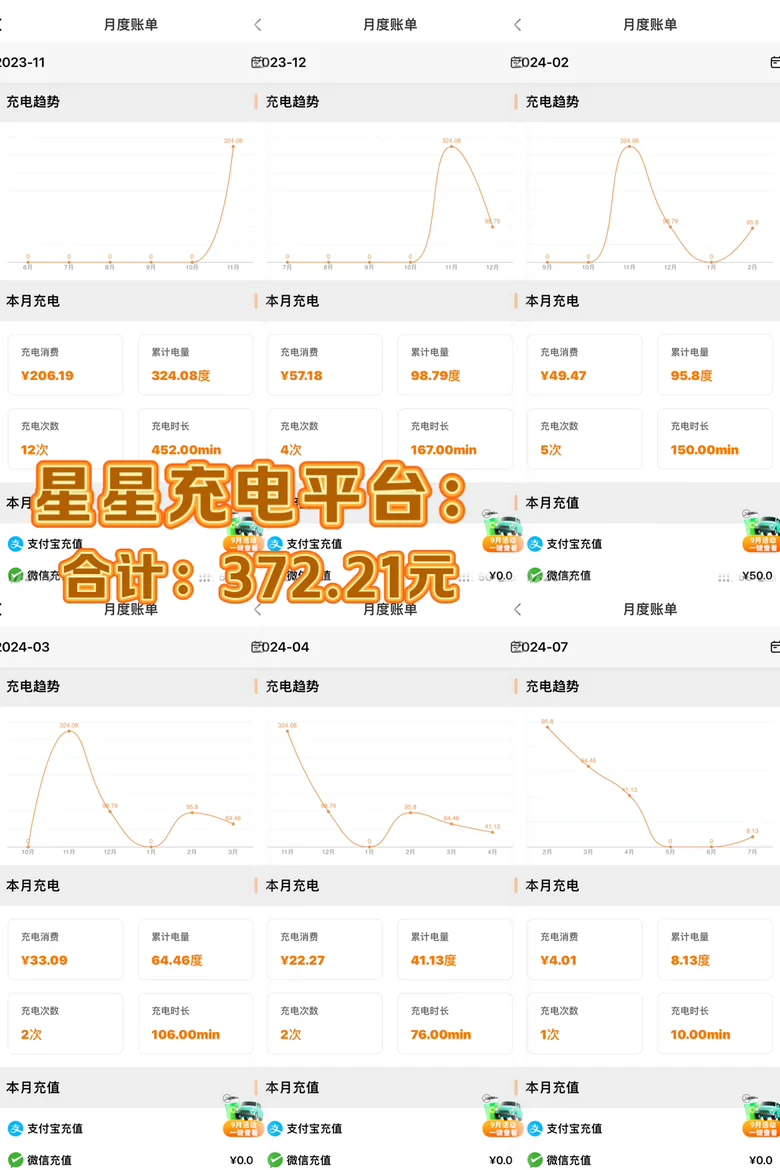
Task: Open the 452.00min 充电时长 card
Action: click(x=196, y=439)
